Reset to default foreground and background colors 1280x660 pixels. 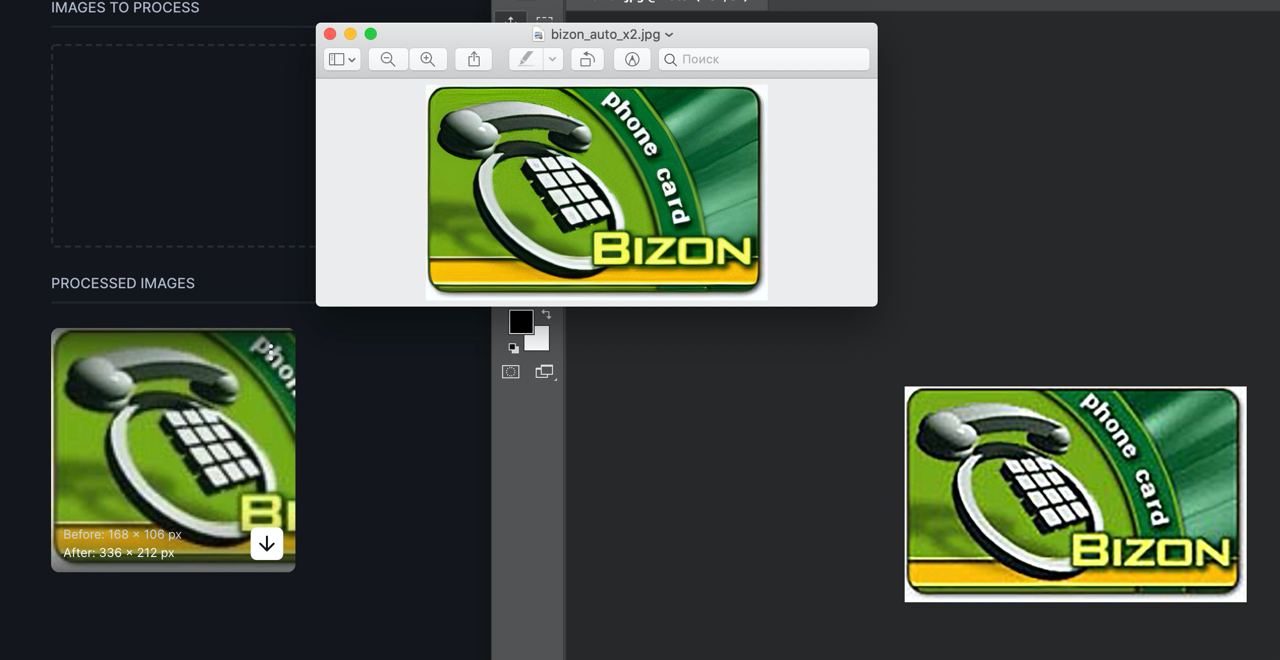click(513, 348)
